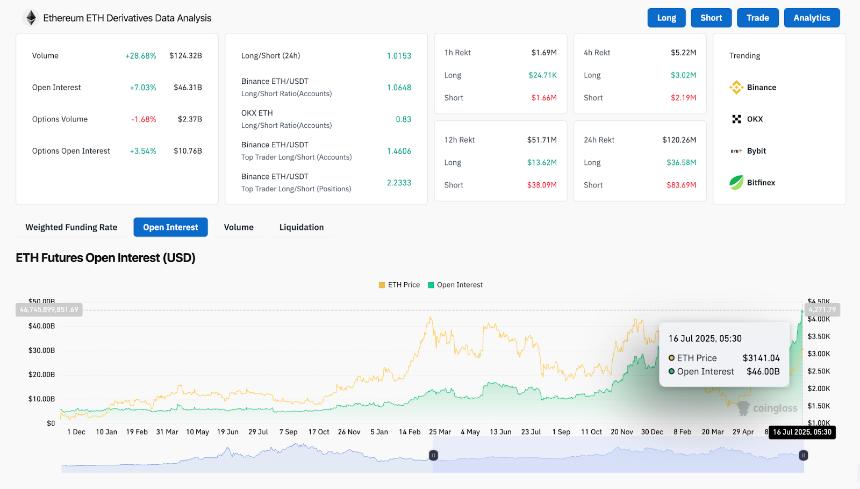Open the Analytics button
860x489 pixels.
click(x=811, y=18)
